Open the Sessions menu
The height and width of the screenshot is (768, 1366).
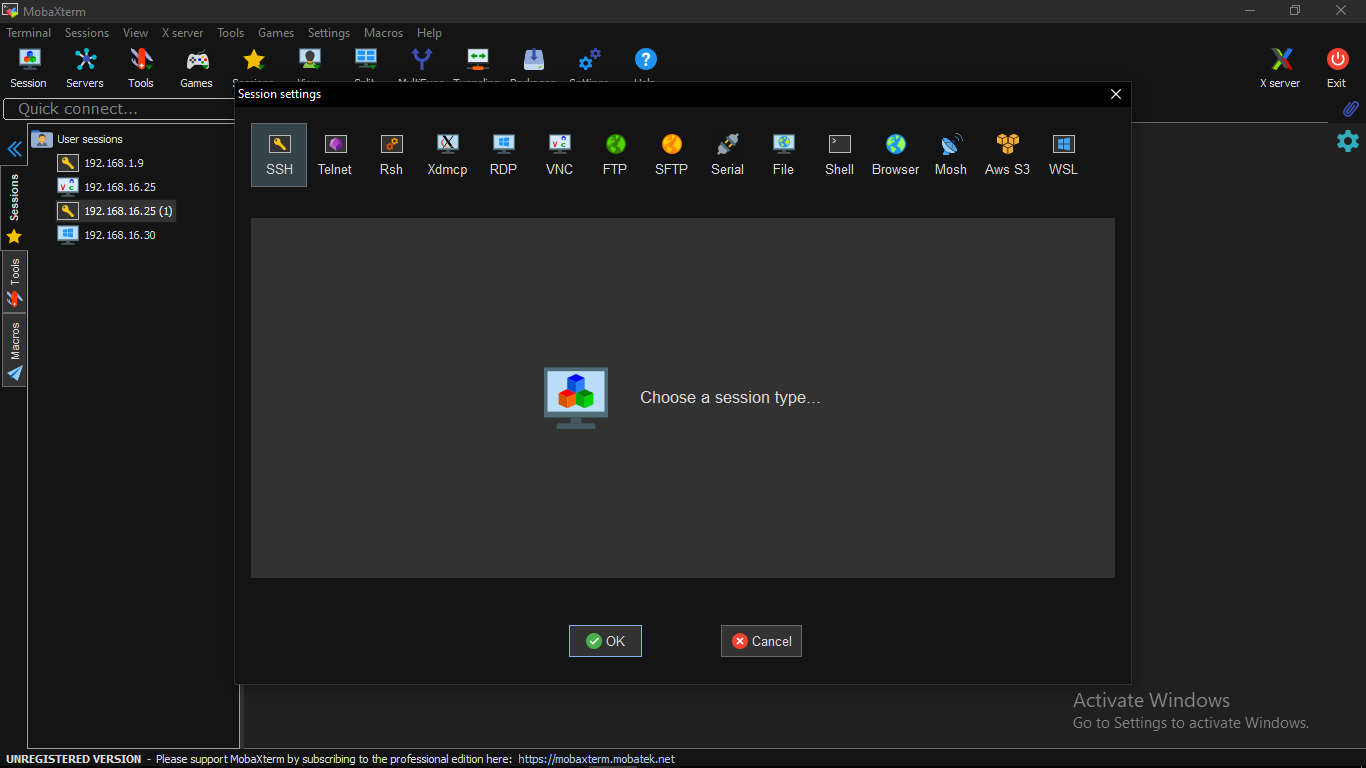(87, 33)
